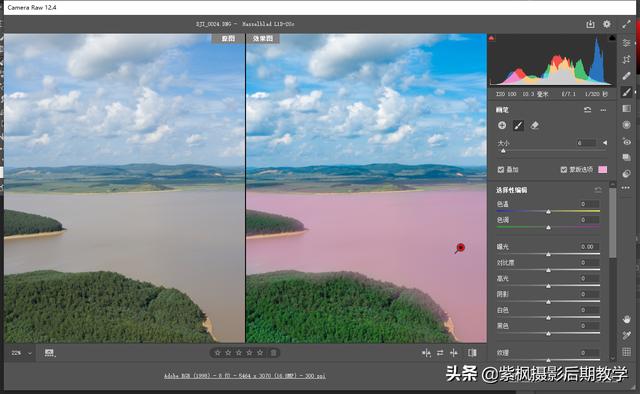This screenshot has width=640, height=394.
Task: Expand brush size options triangle
Action: click(605, 143)
